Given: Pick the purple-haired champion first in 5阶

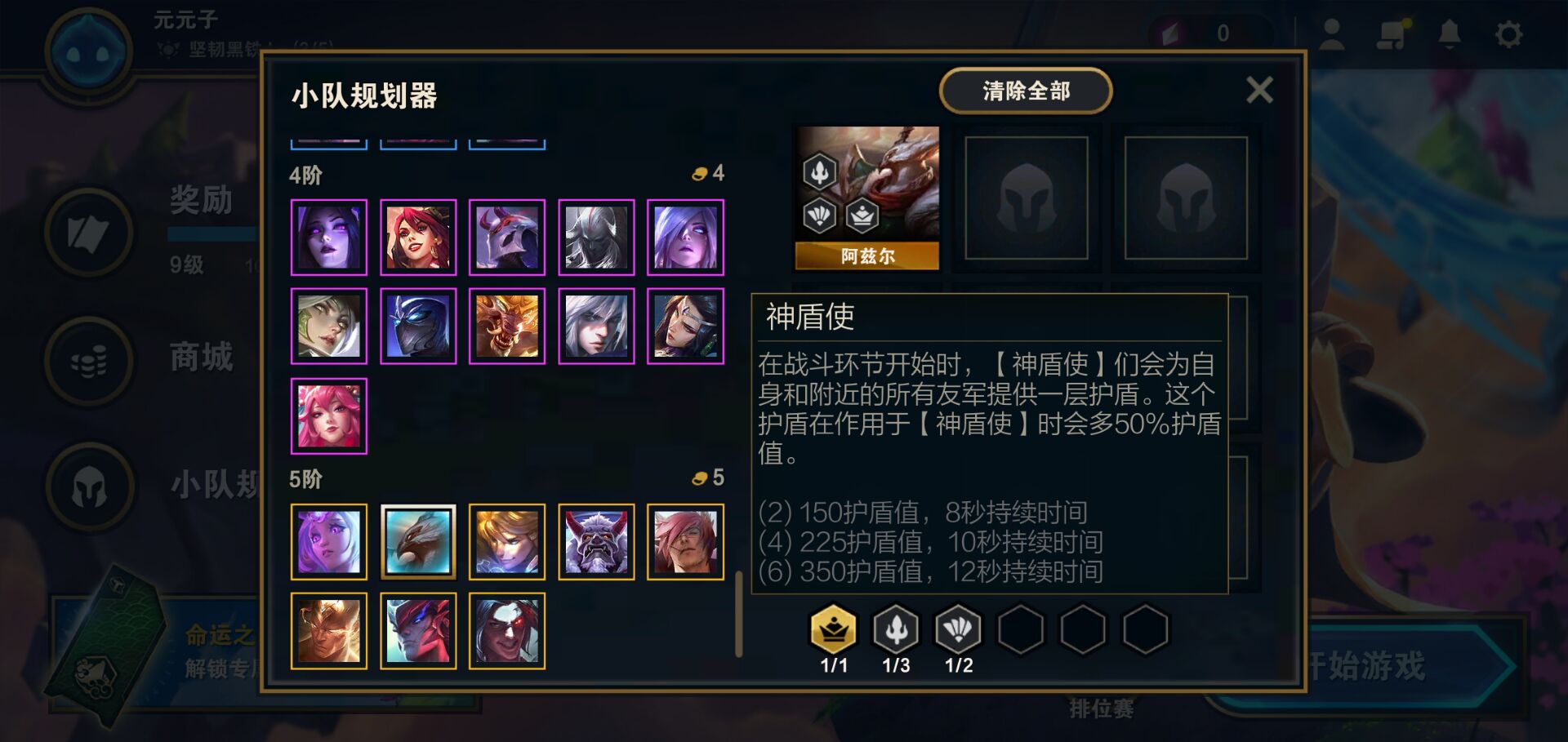Looking at the screenshot, I should tap(329, 542).
